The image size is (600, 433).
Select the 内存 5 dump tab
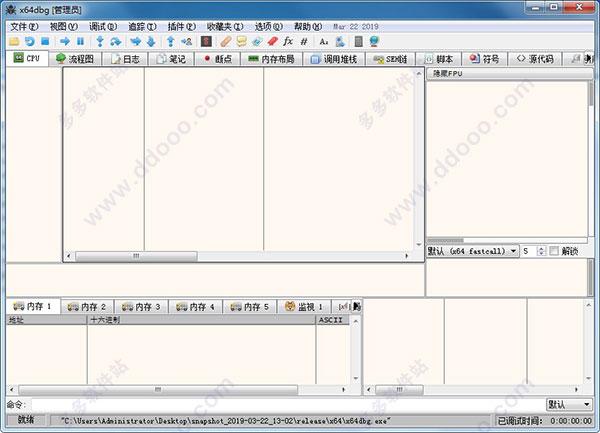point(250,307)
